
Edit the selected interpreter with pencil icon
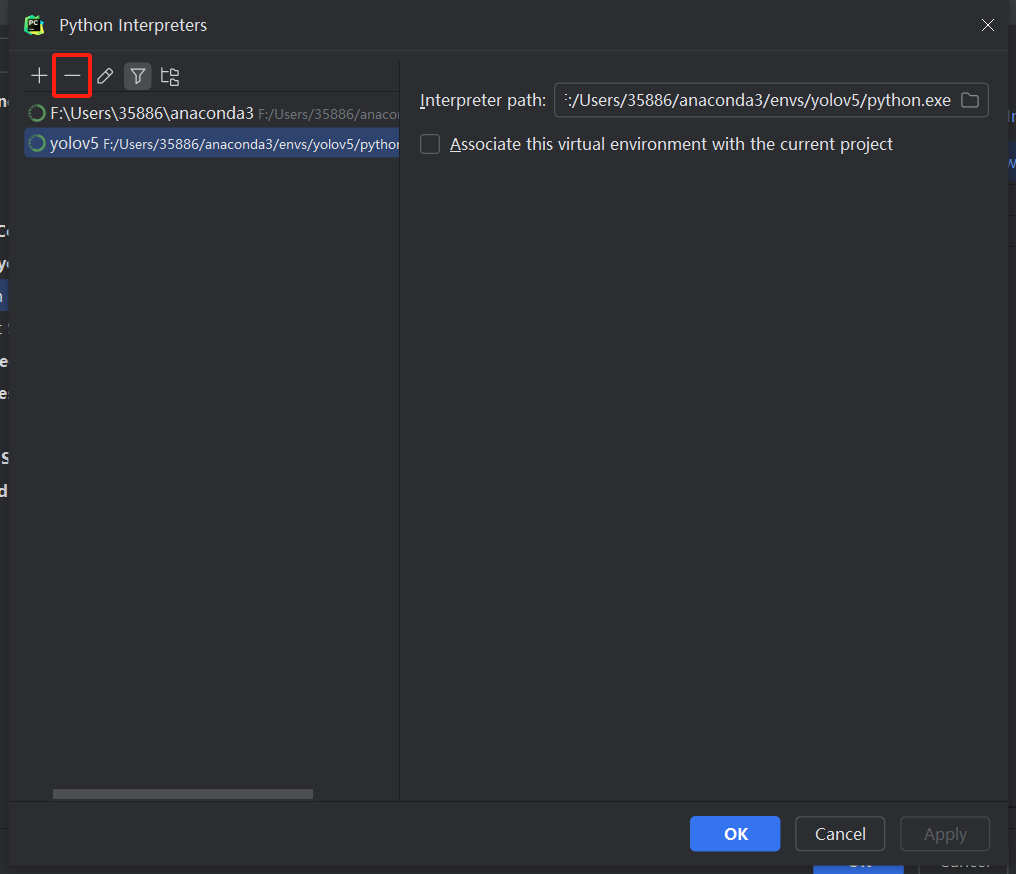click(104, 75)
